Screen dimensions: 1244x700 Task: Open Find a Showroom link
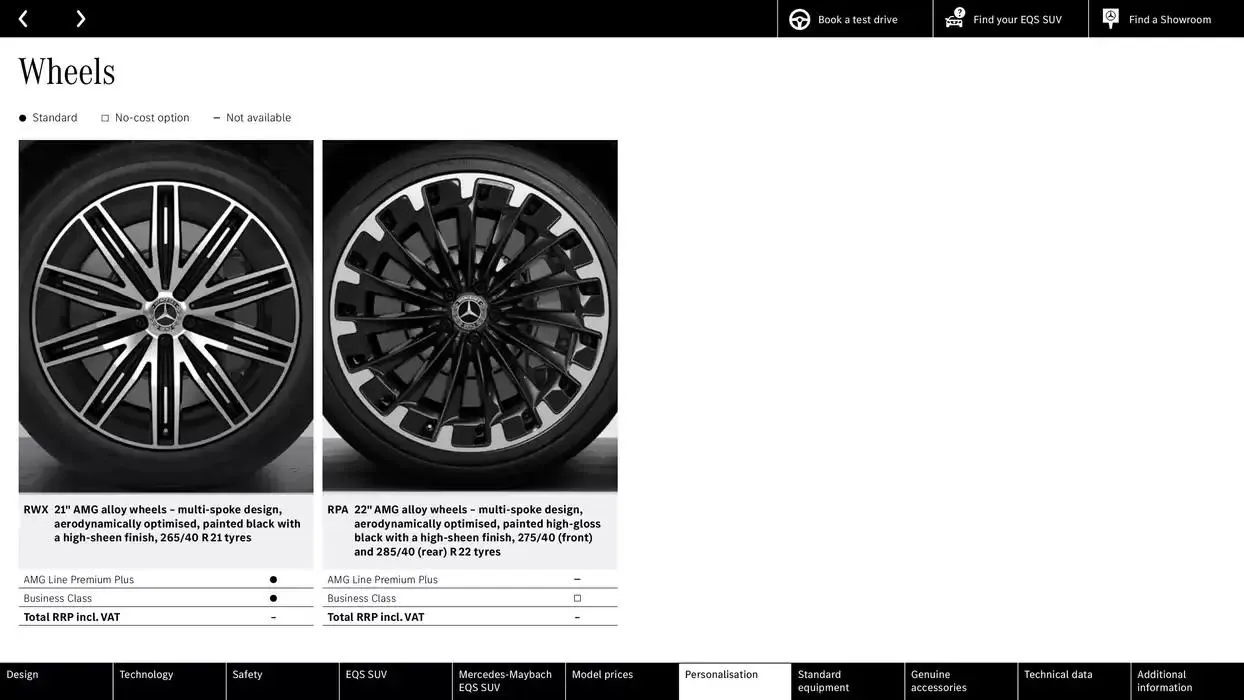pos(1169,20)
